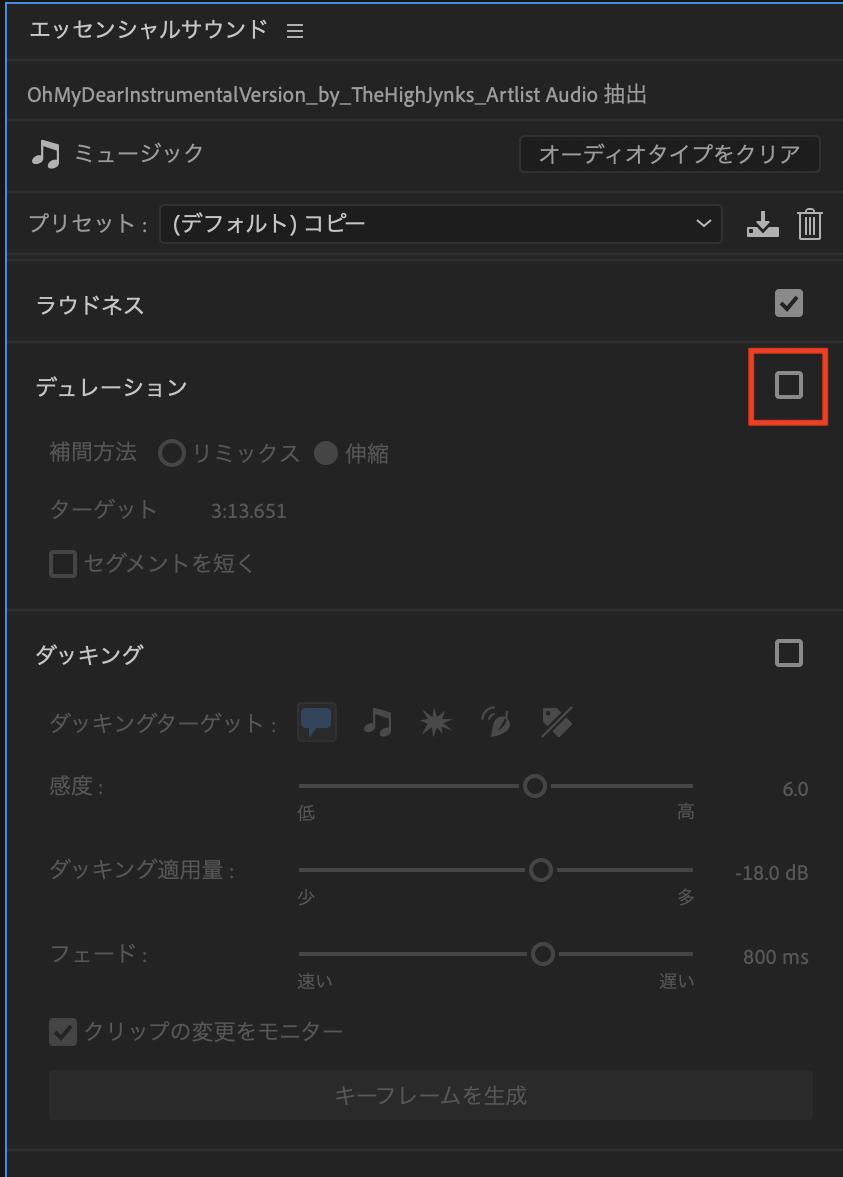Viewport: 843px width, 1177px height.
Task: Click the ミュージック audio type label
Action: (x=139, y=153)
